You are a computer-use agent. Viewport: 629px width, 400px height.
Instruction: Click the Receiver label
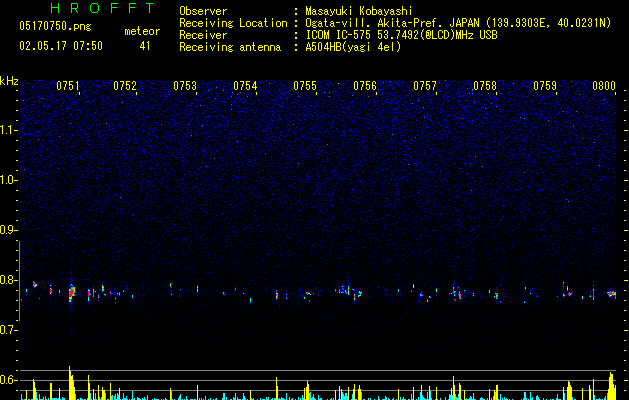point(203,35)
